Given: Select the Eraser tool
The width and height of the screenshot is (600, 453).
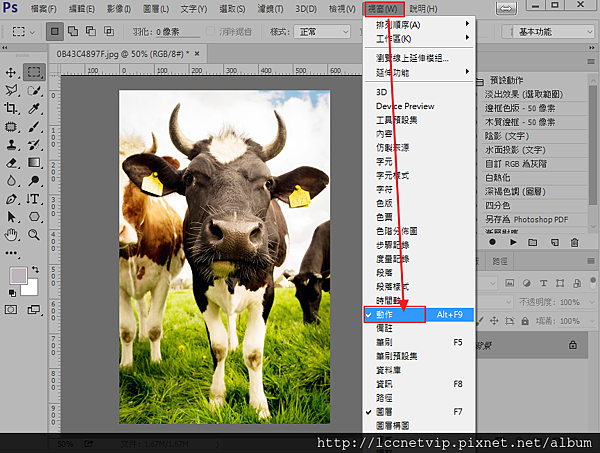Looking at the screenshot, I should (11, 163).
